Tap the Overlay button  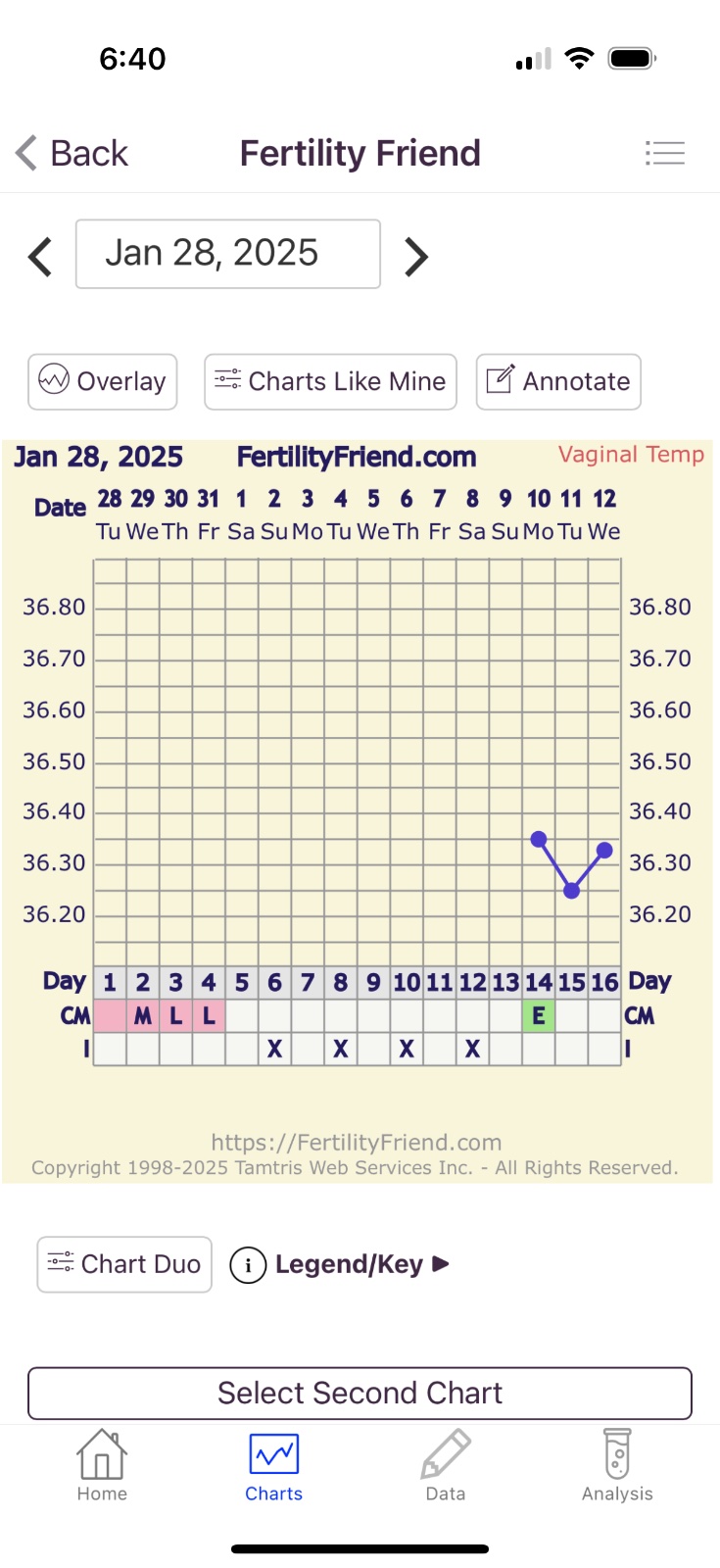coord(103,381)
